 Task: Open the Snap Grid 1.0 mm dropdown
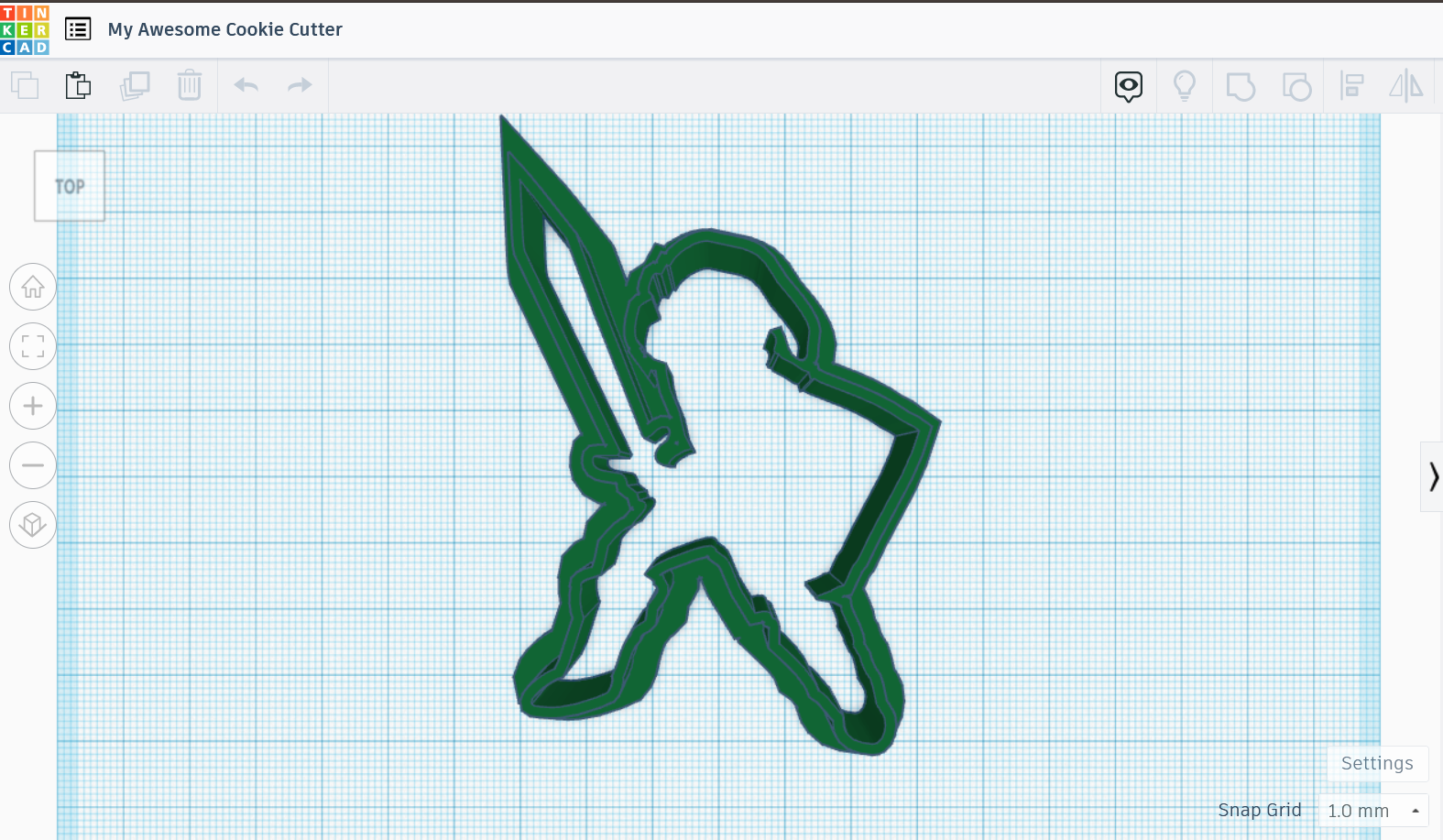point(1372,811)
